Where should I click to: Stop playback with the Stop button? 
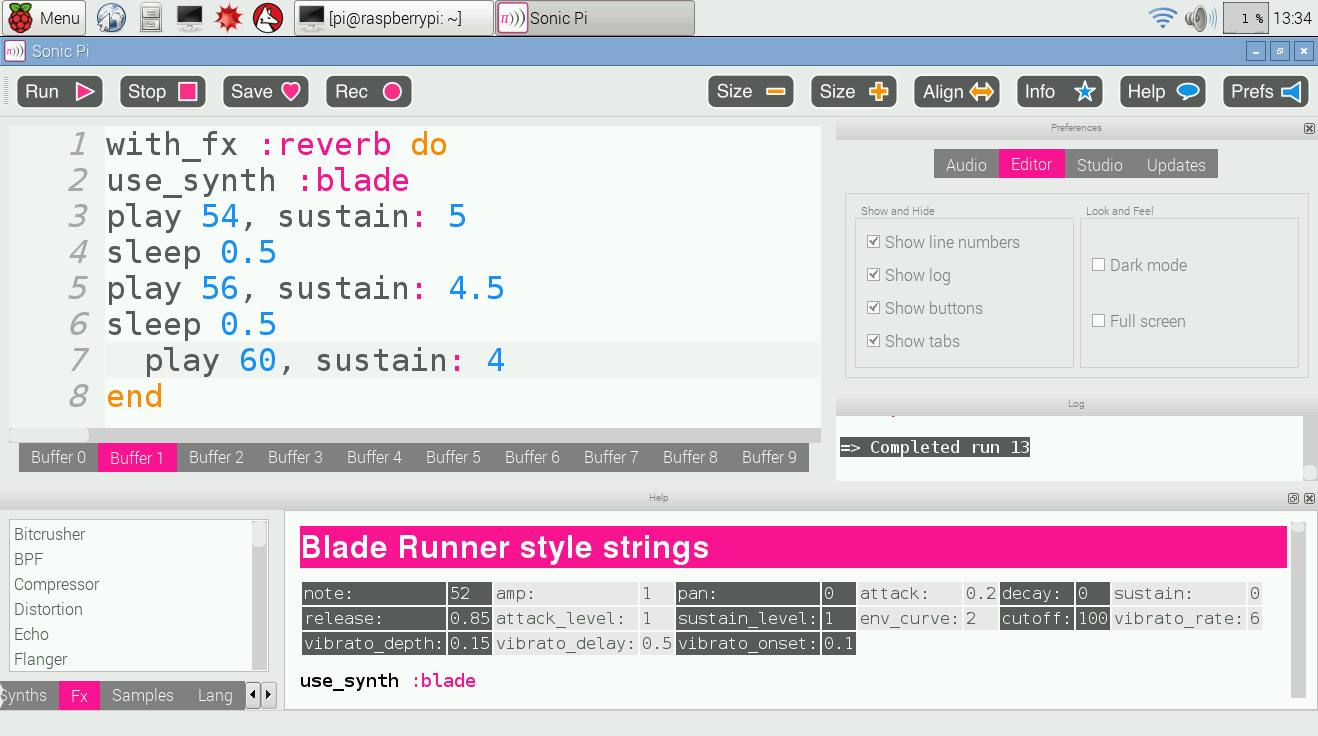coord(163,92)
